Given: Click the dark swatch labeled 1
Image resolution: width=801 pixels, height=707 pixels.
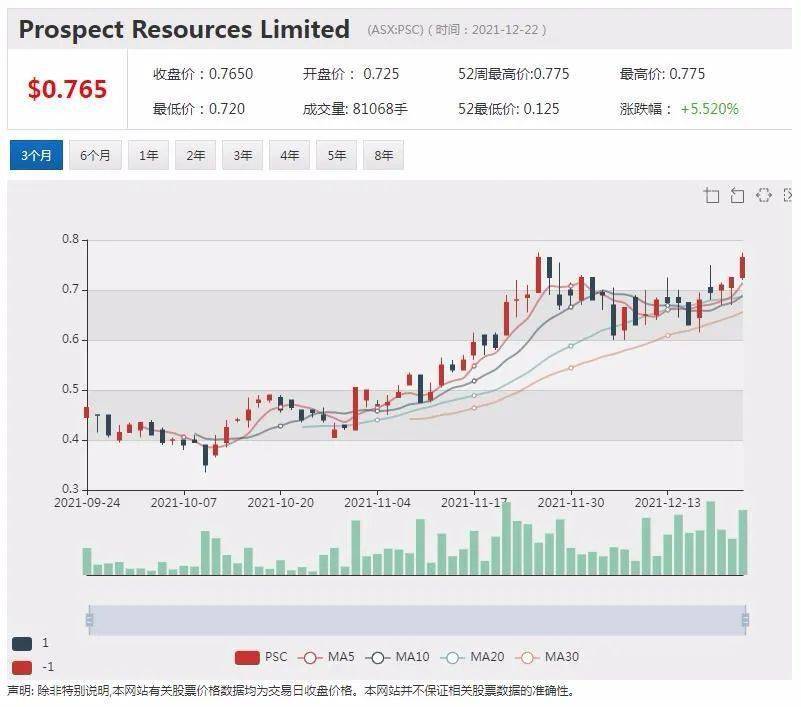Looking at the screenshot, I should click(22, 644).
